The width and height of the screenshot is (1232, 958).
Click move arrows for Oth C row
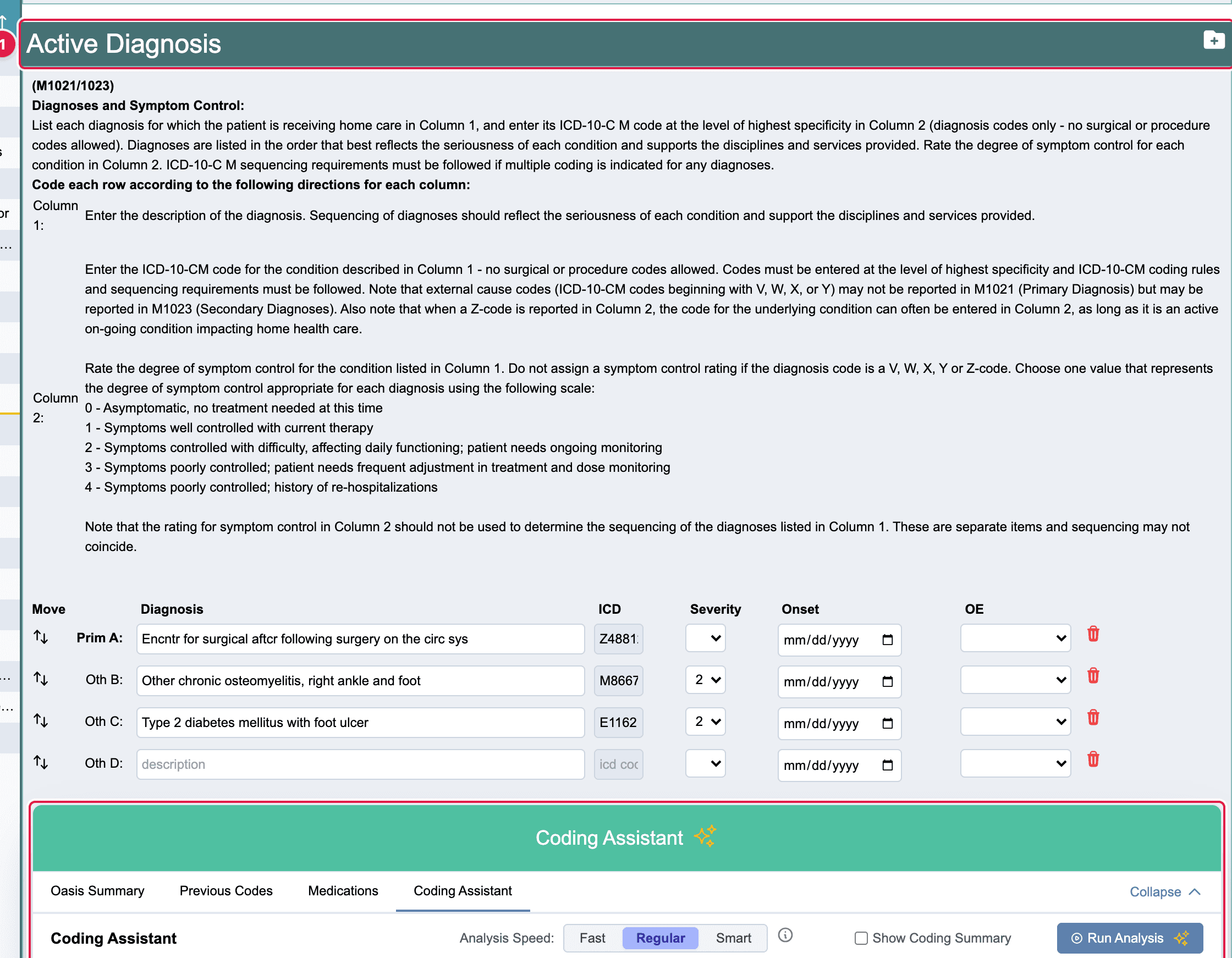41,720
